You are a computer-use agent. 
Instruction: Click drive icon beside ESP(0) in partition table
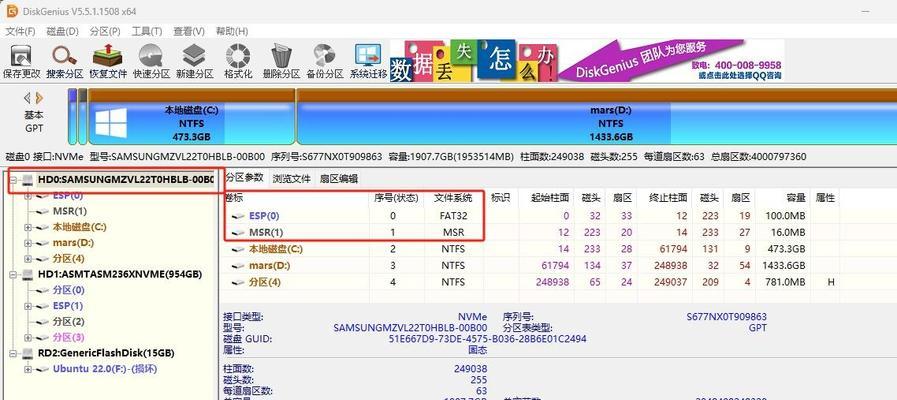[x=239, y=216]
